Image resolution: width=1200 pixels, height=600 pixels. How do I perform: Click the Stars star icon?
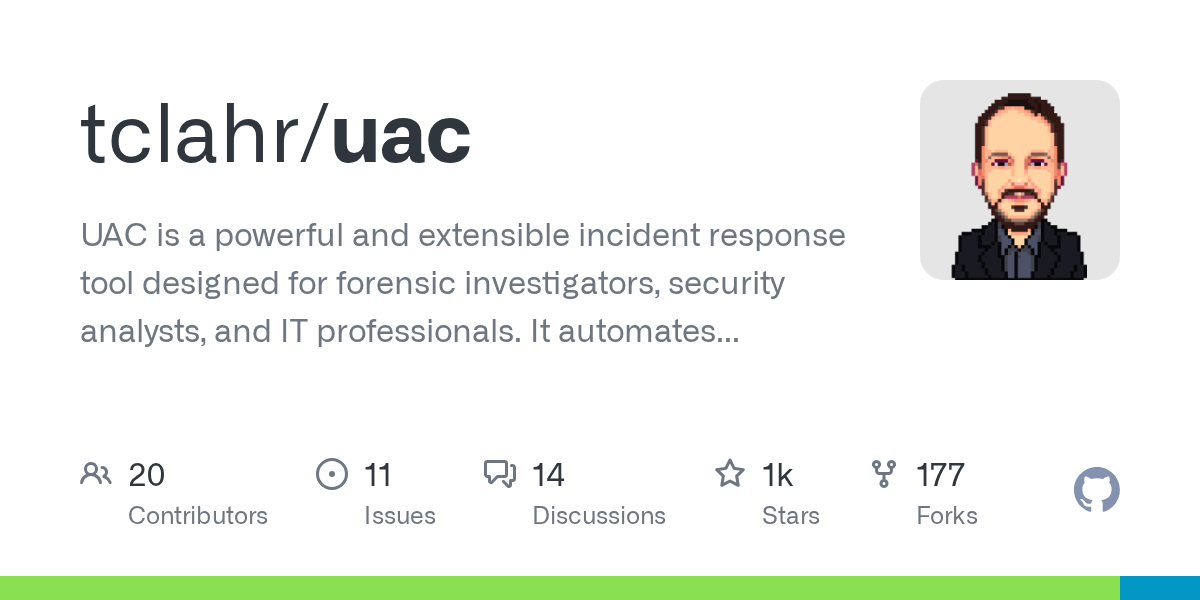730,474
